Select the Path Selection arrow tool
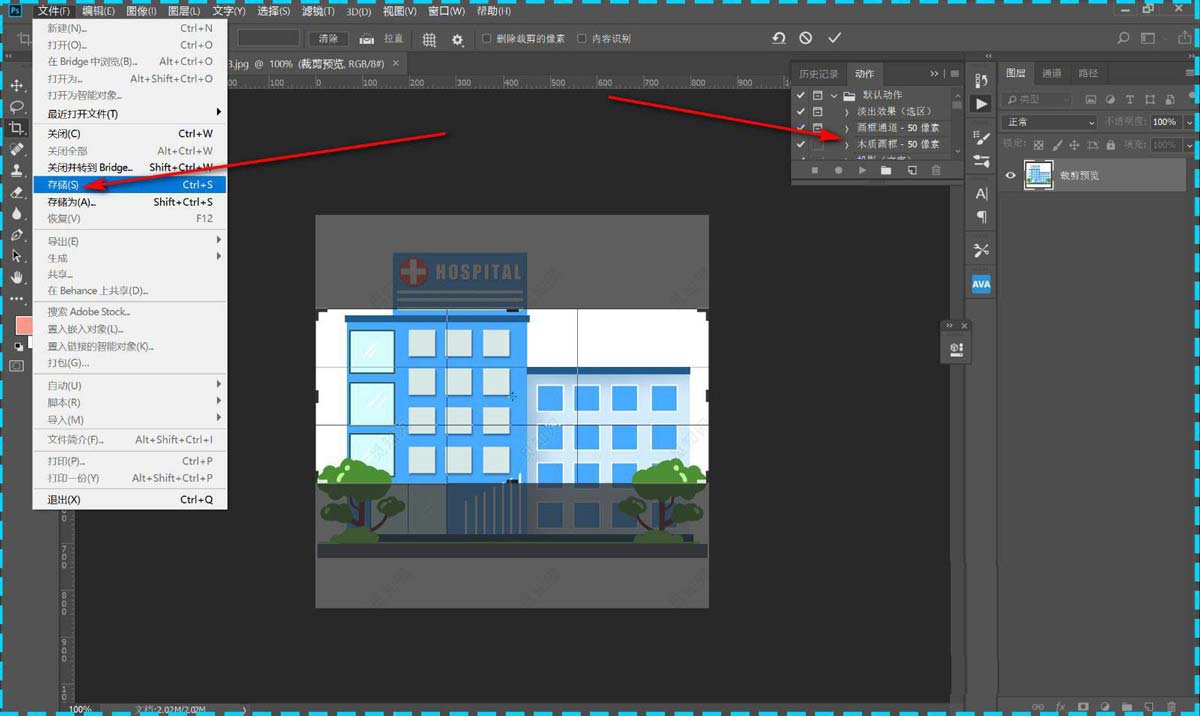The width and height of the screenshot is (1200, 716). [17, 256]
